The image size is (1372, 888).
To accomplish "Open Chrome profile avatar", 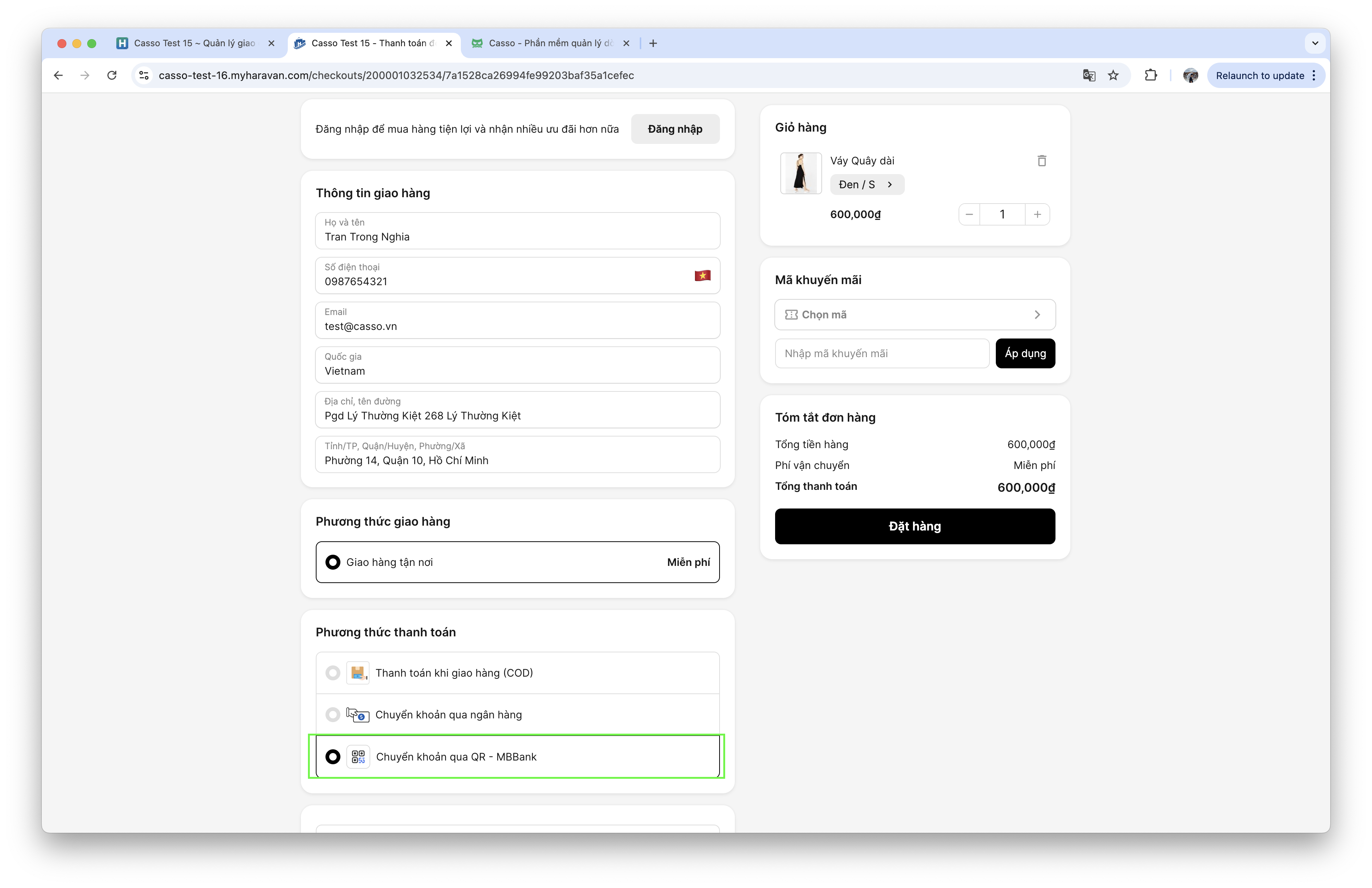I will pos(1190,75).
